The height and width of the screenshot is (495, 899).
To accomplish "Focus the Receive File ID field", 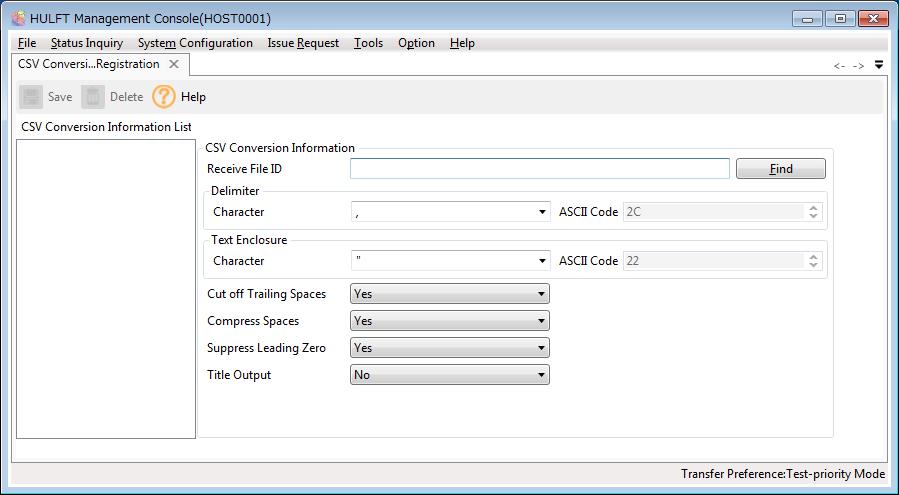I will click(540, 169).
